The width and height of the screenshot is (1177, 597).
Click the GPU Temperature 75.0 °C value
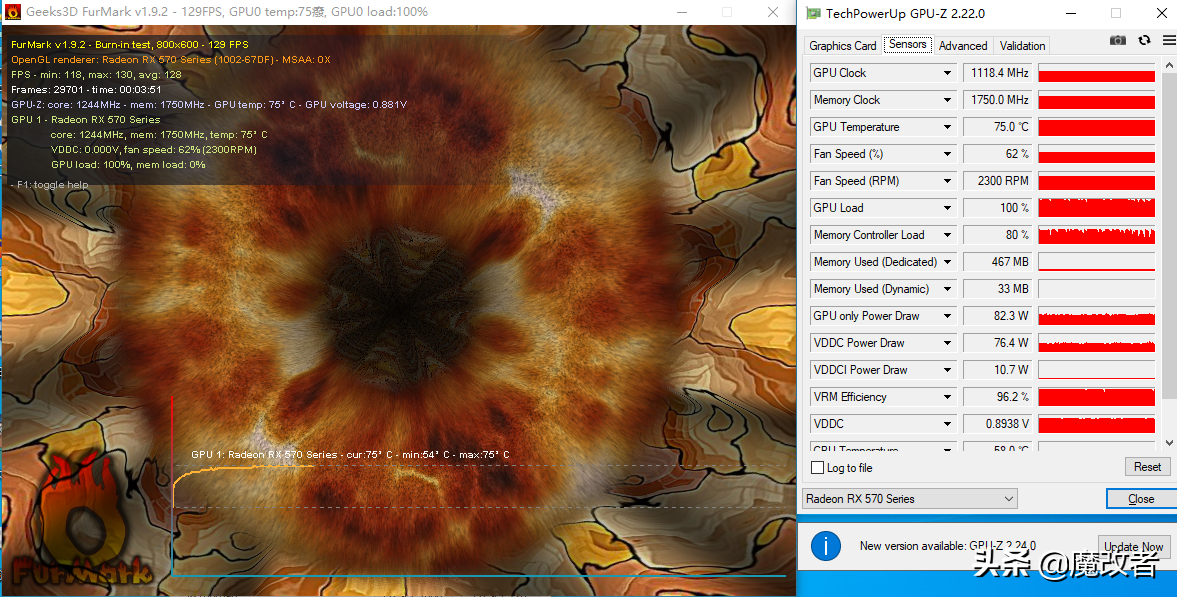coord(998,127)
